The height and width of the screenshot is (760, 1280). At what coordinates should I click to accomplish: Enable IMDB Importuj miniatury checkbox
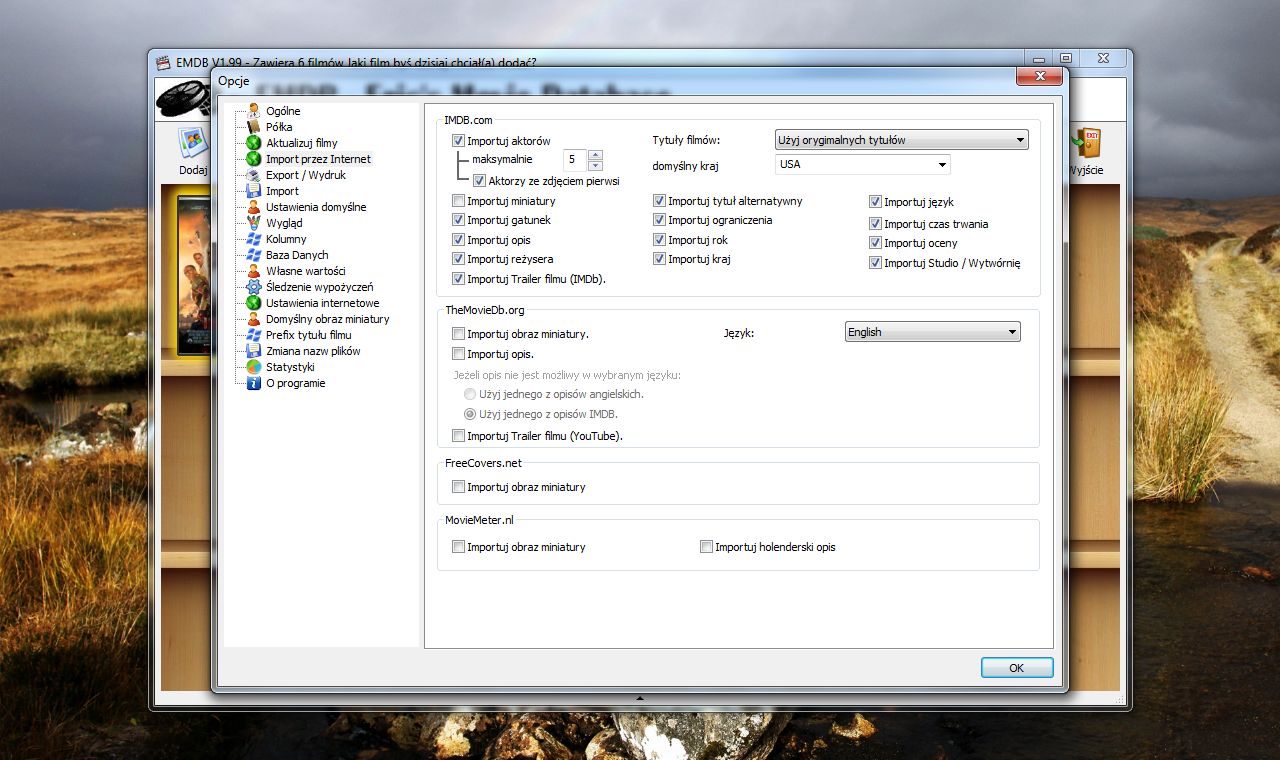(458, 201)
